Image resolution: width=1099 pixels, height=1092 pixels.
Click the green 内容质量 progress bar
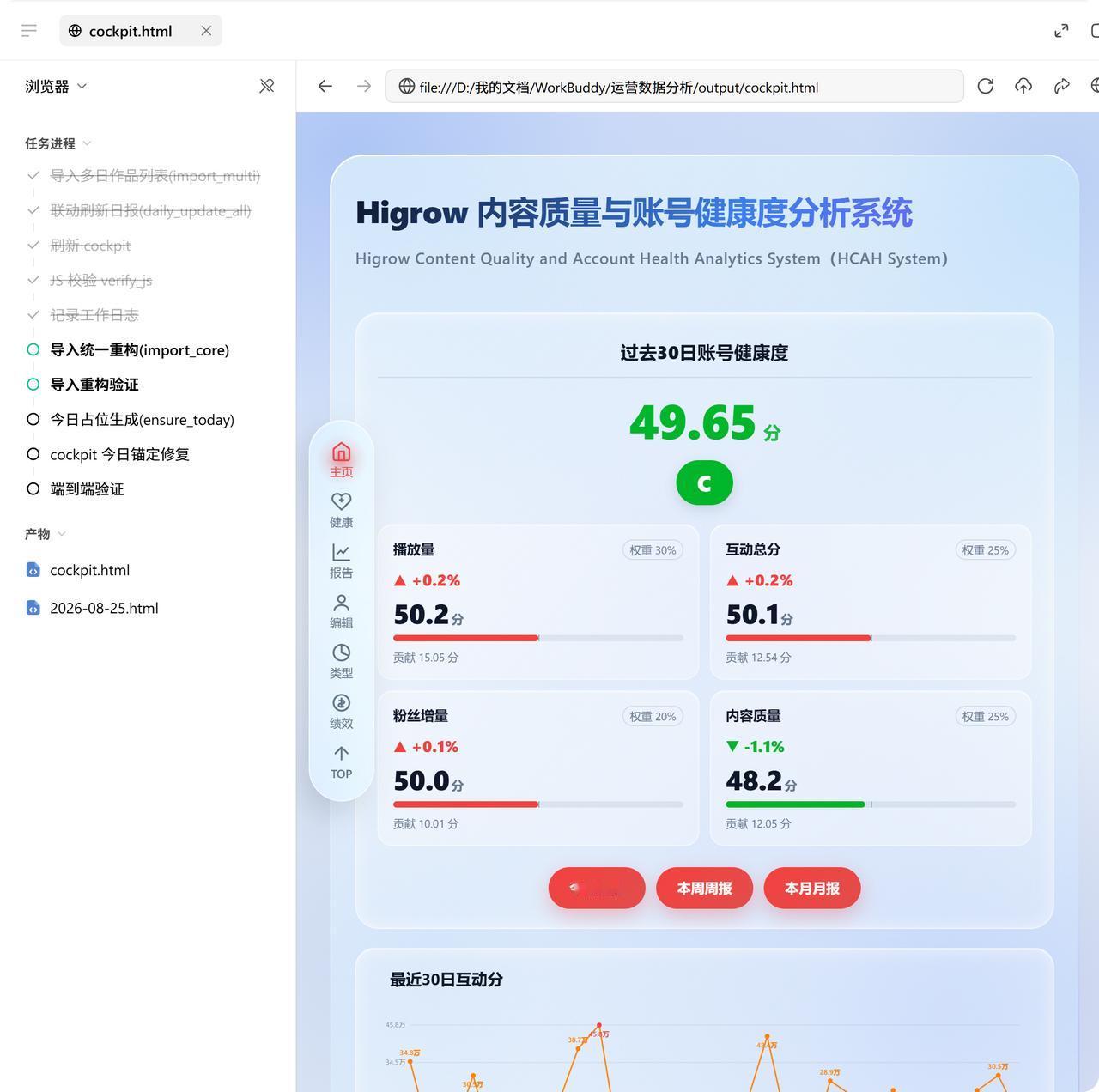click(x=871, y=804)
